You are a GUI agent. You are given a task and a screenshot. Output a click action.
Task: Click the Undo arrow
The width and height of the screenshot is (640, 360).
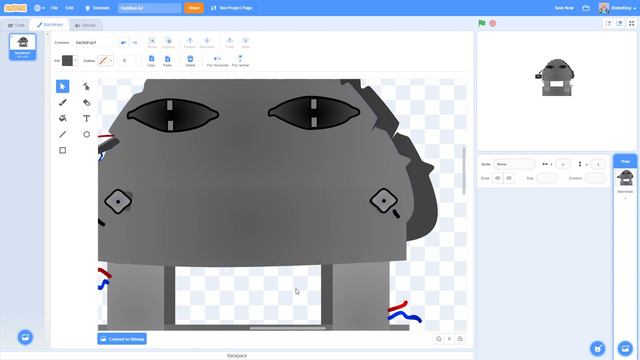click(x=123, y=42)
